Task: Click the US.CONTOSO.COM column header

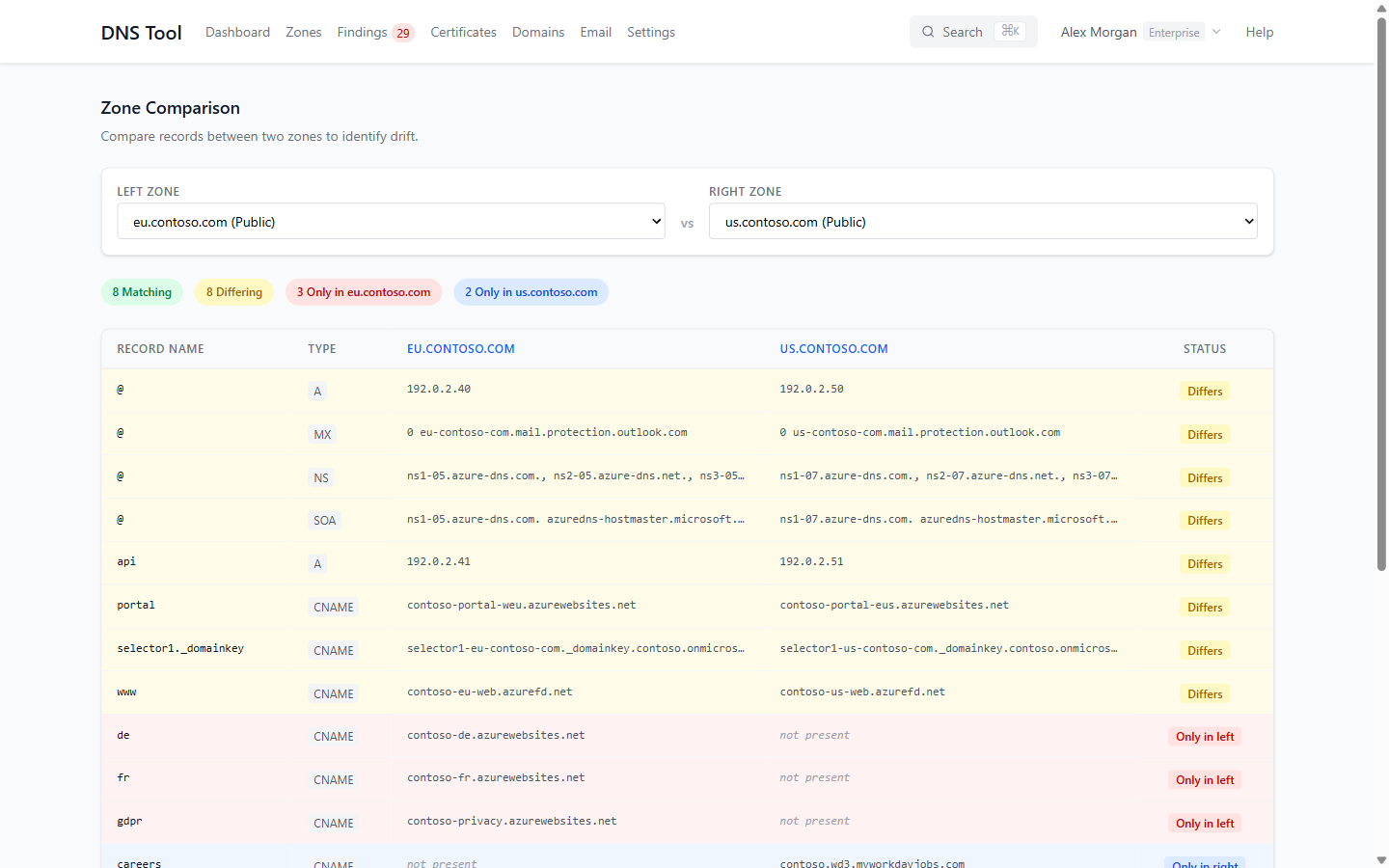Action: pos(834,349)
